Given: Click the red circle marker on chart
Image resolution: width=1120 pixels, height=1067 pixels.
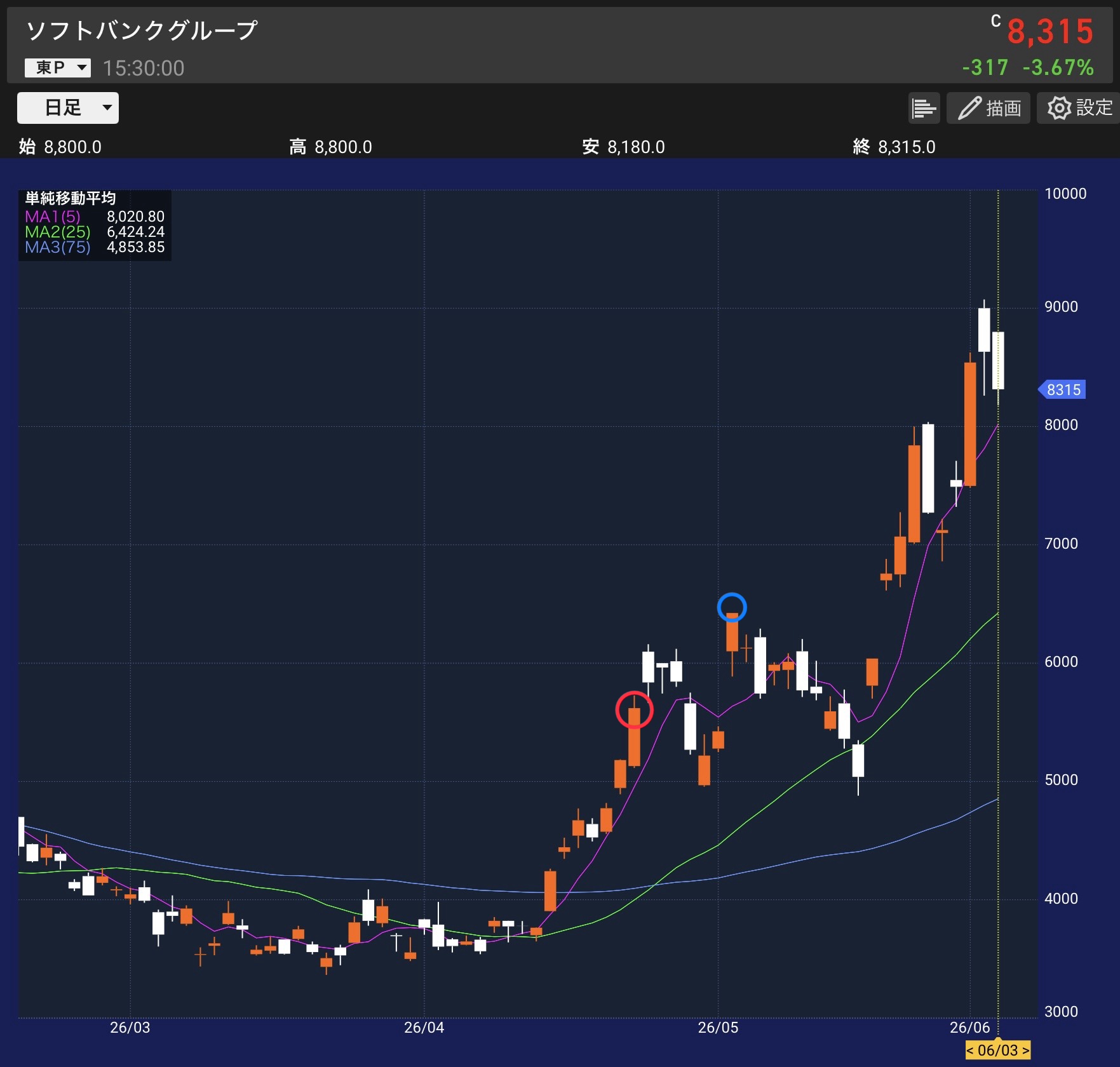Looking at the screenshot, I should (x=634, y=709).
